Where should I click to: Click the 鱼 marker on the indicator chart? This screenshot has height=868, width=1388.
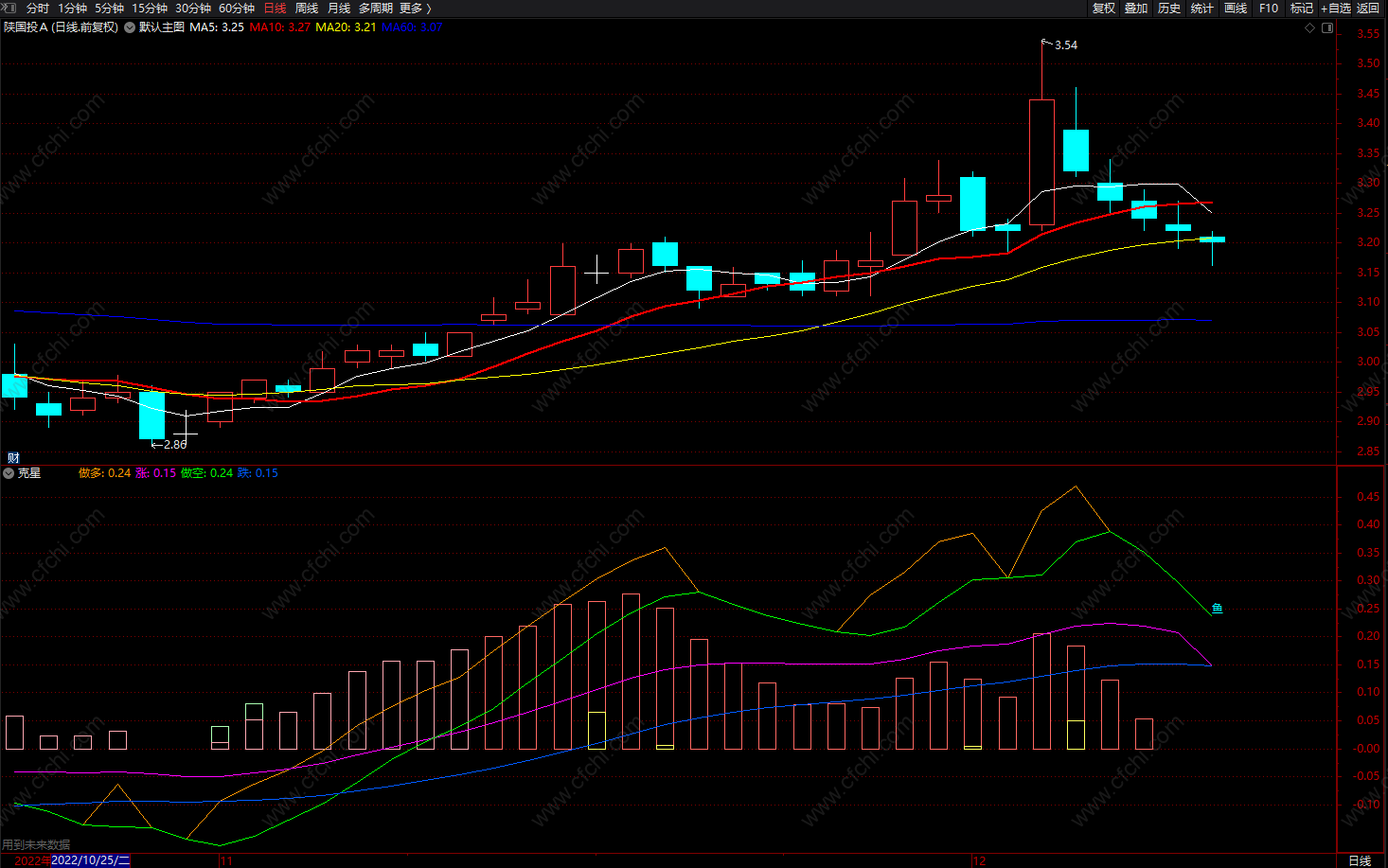1218,608
